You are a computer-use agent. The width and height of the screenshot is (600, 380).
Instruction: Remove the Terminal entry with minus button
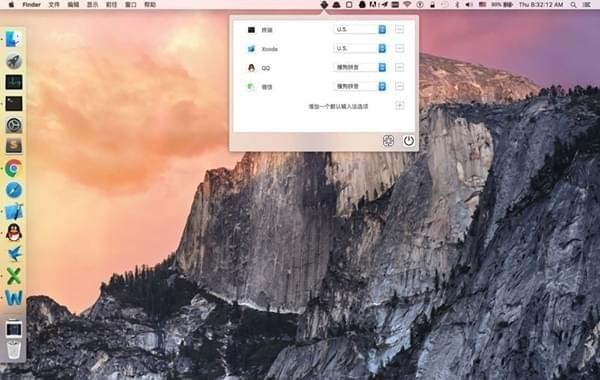(399, 29)
